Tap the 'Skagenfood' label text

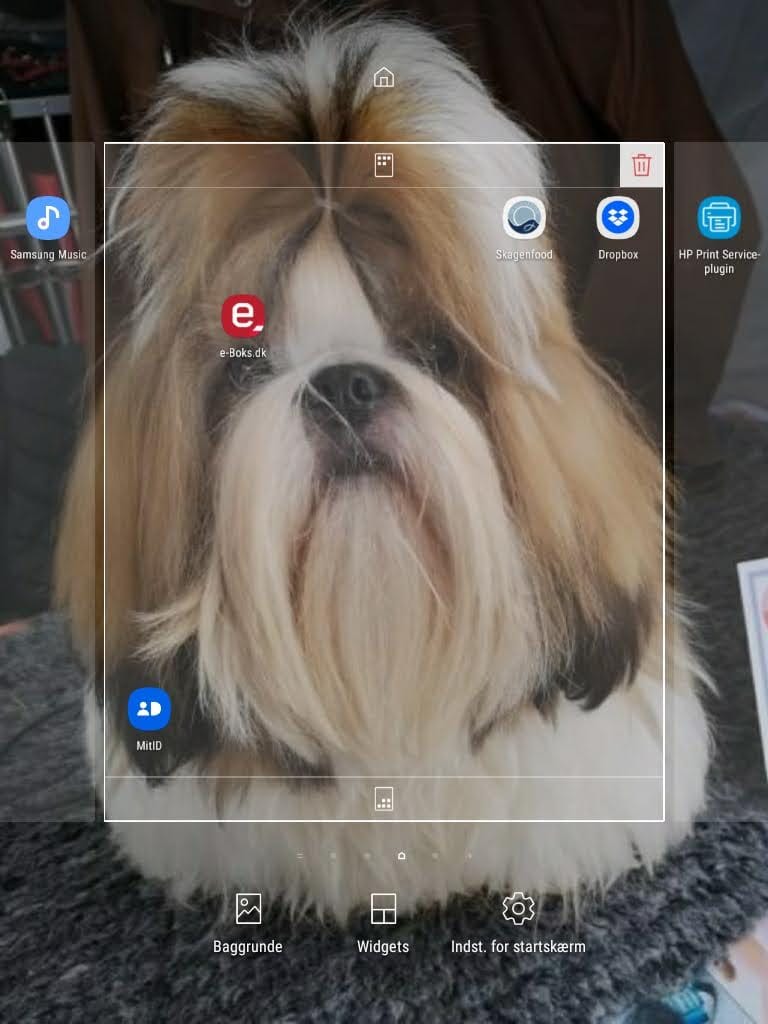[524, 255]
